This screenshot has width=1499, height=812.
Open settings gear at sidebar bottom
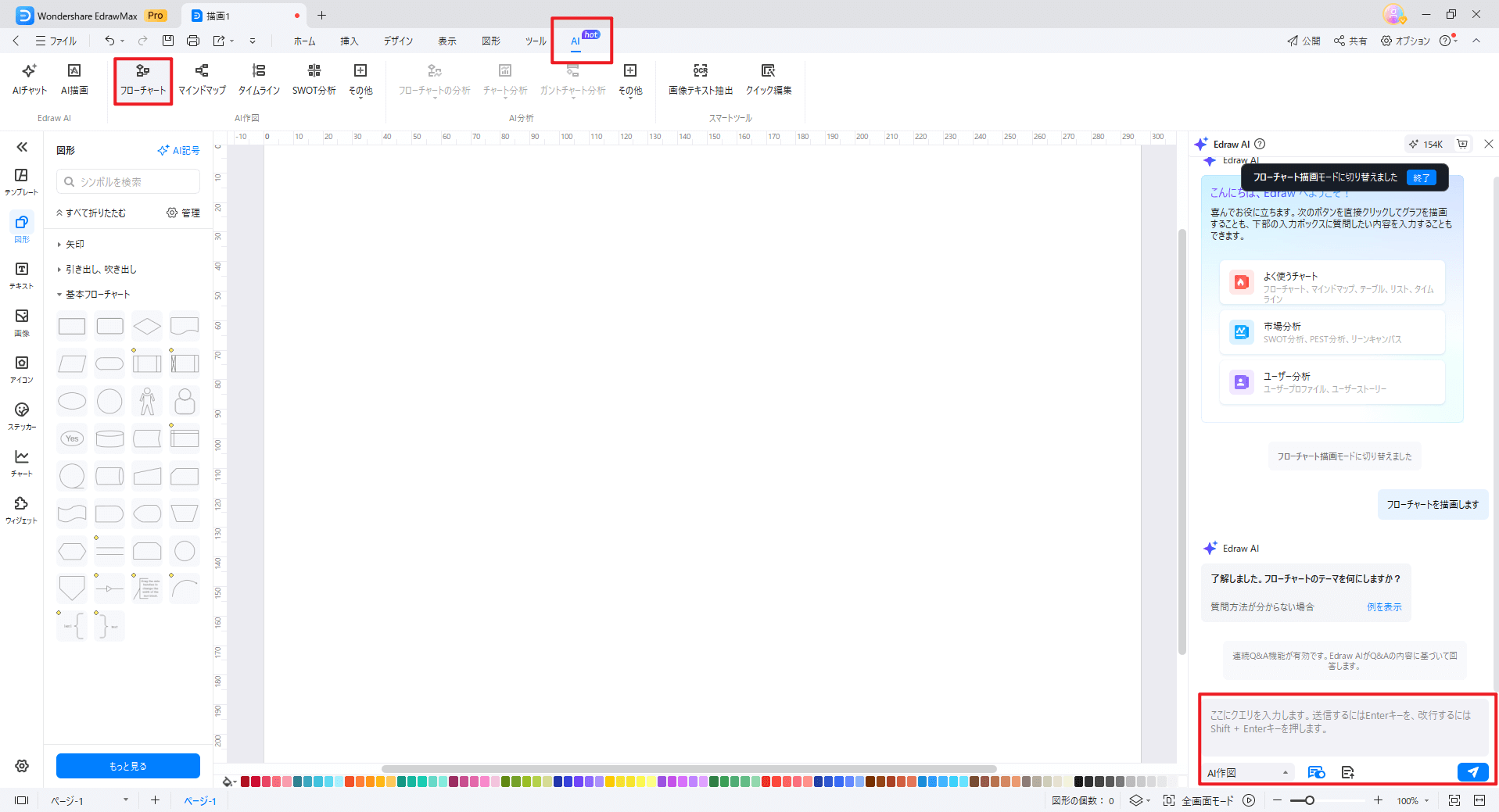[22, 766]
